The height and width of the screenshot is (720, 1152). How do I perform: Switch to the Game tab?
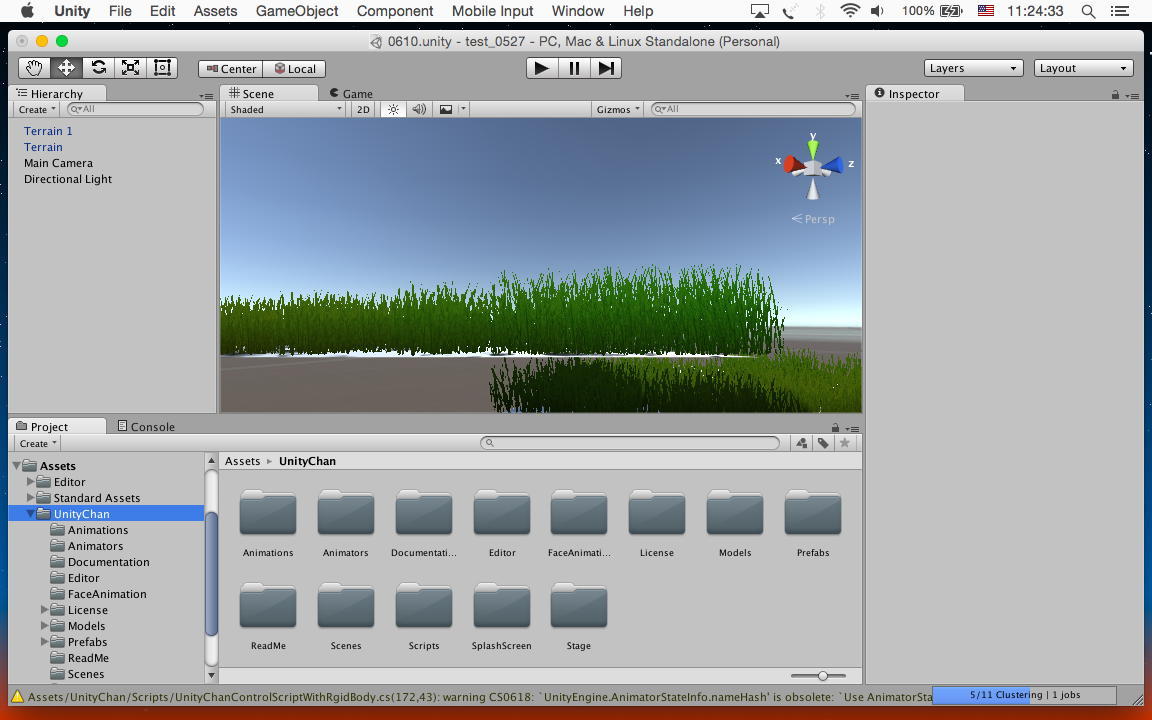(350, 93)
